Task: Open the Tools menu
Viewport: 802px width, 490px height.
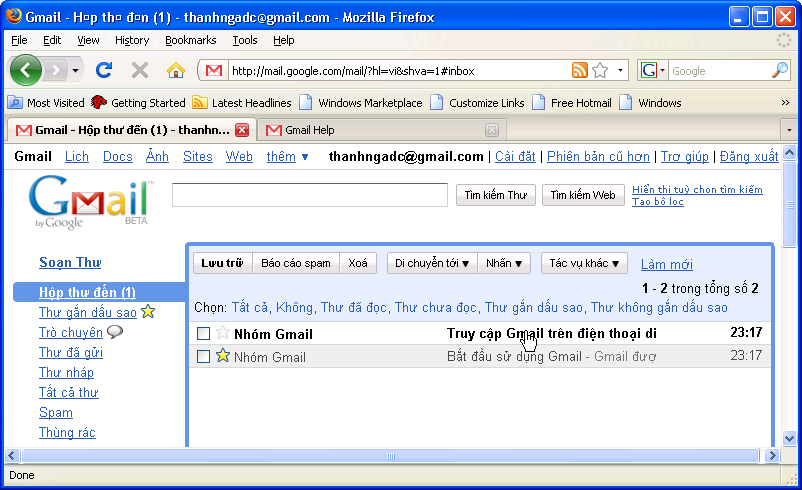Action: (x=244, y=40)
